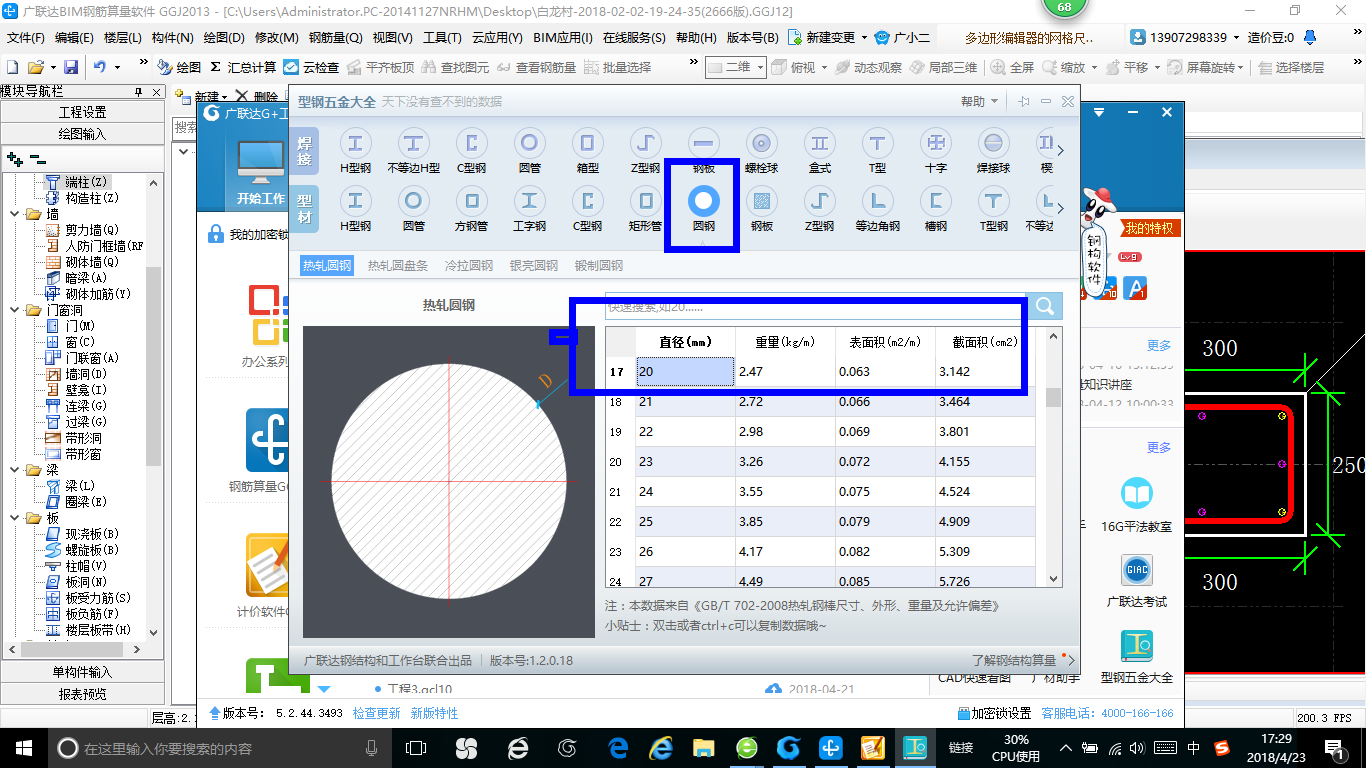
Task: Open 帮助 dropdown in steel dialog
Action: coord(978,102)
